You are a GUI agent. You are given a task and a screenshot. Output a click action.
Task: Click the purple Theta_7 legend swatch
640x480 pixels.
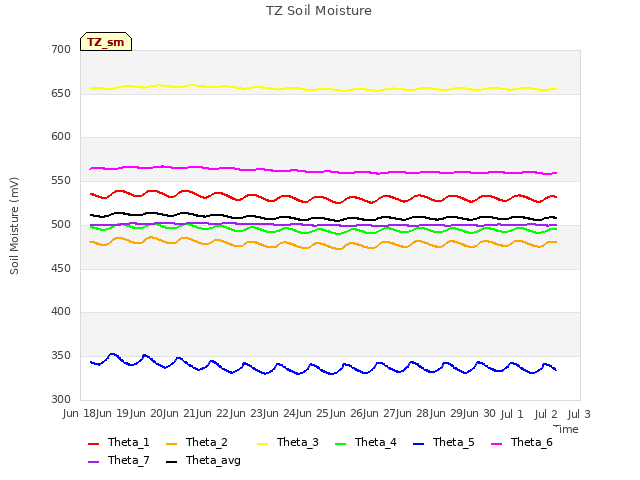[x=93, y=462]
